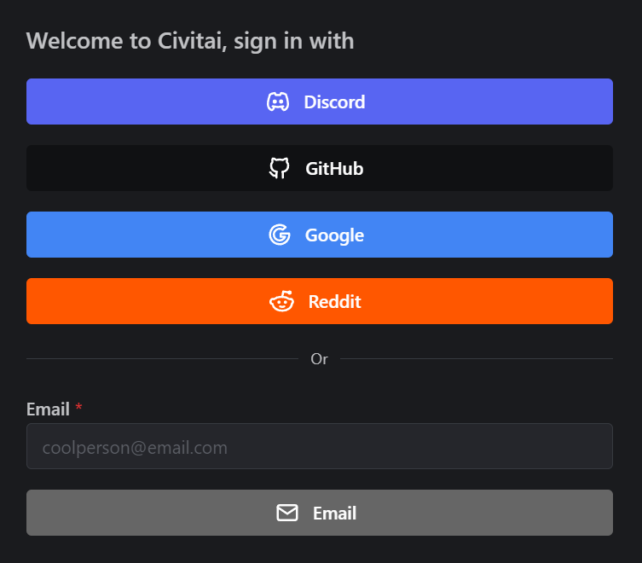The height and width of the screenshot is (563, 642).
Task: Click the coolperson@email.com placeholder text
Action: (x=135, y=448)
